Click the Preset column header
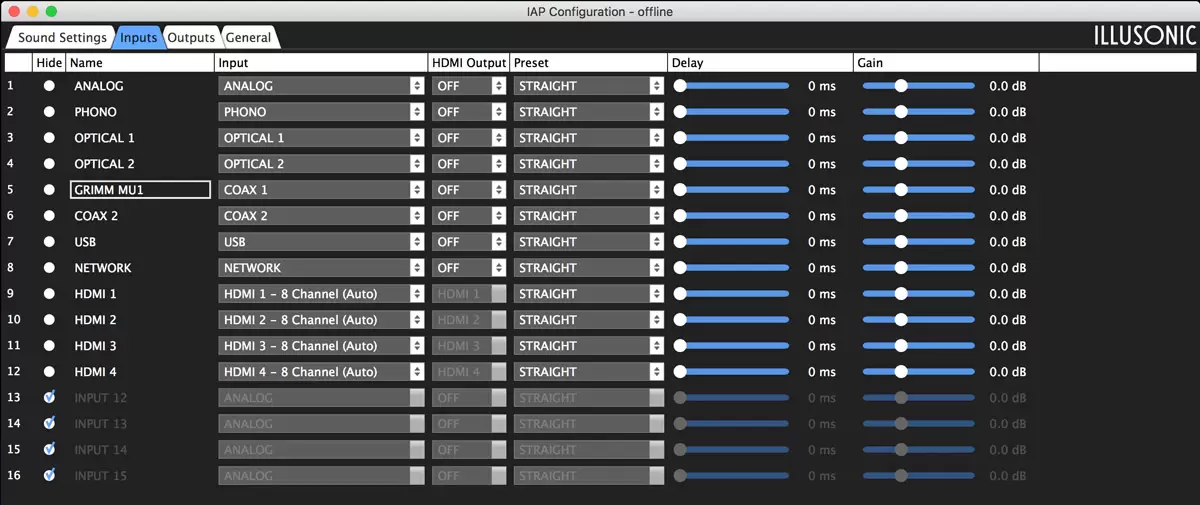 [x=532, y=63]
